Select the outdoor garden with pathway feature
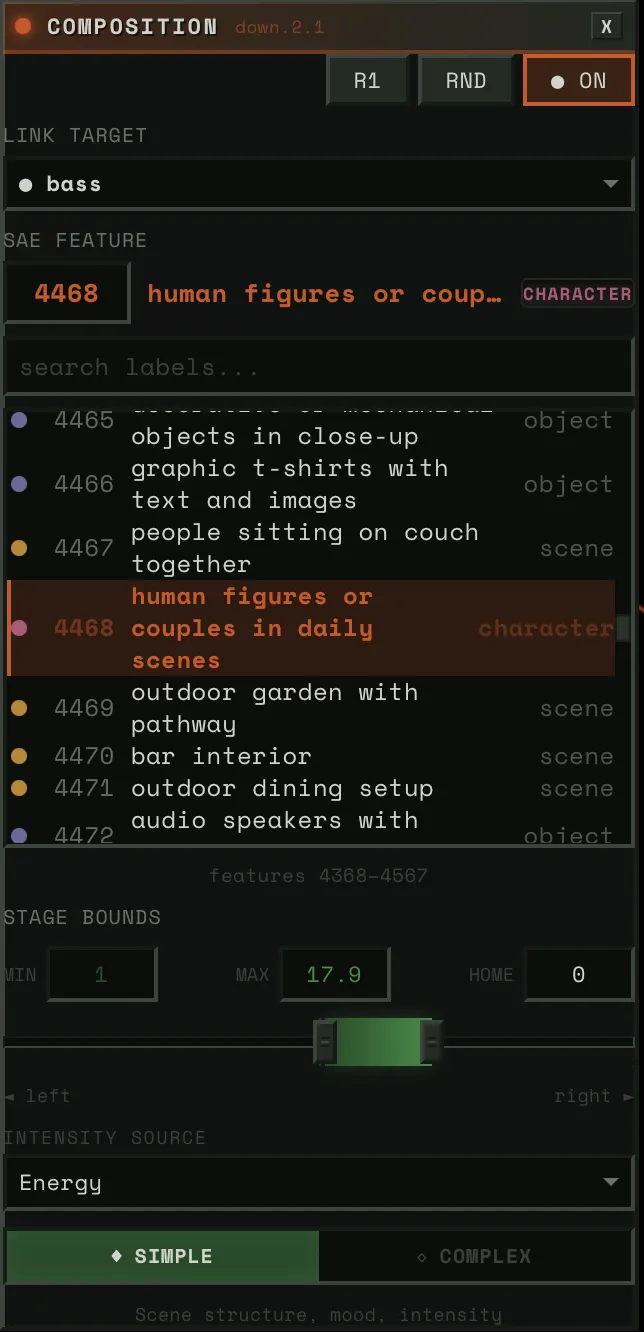This screenshot has width=644, height=1332. coord(274,708)
